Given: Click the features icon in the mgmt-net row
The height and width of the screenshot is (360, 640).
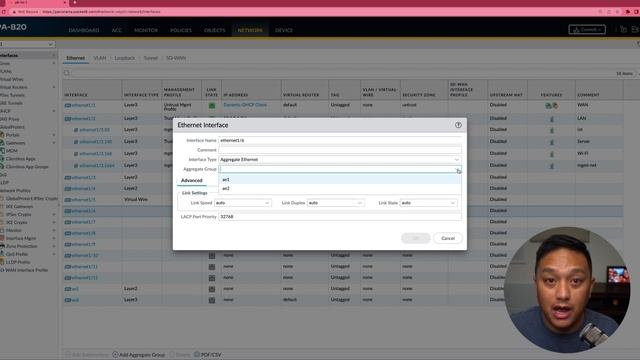Looking at the screenshot, I should coord(552,166).
